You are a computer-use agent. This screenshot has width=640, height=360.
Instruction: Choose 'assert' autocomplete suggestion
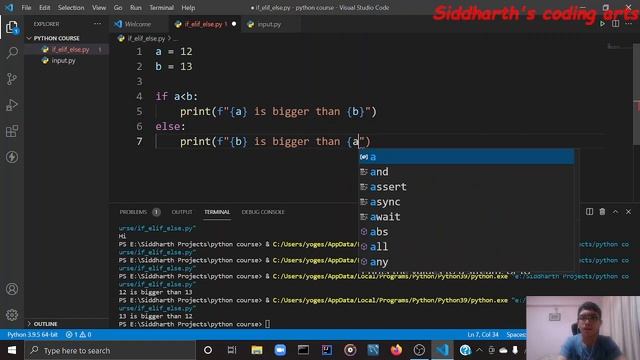coord(466,187)
